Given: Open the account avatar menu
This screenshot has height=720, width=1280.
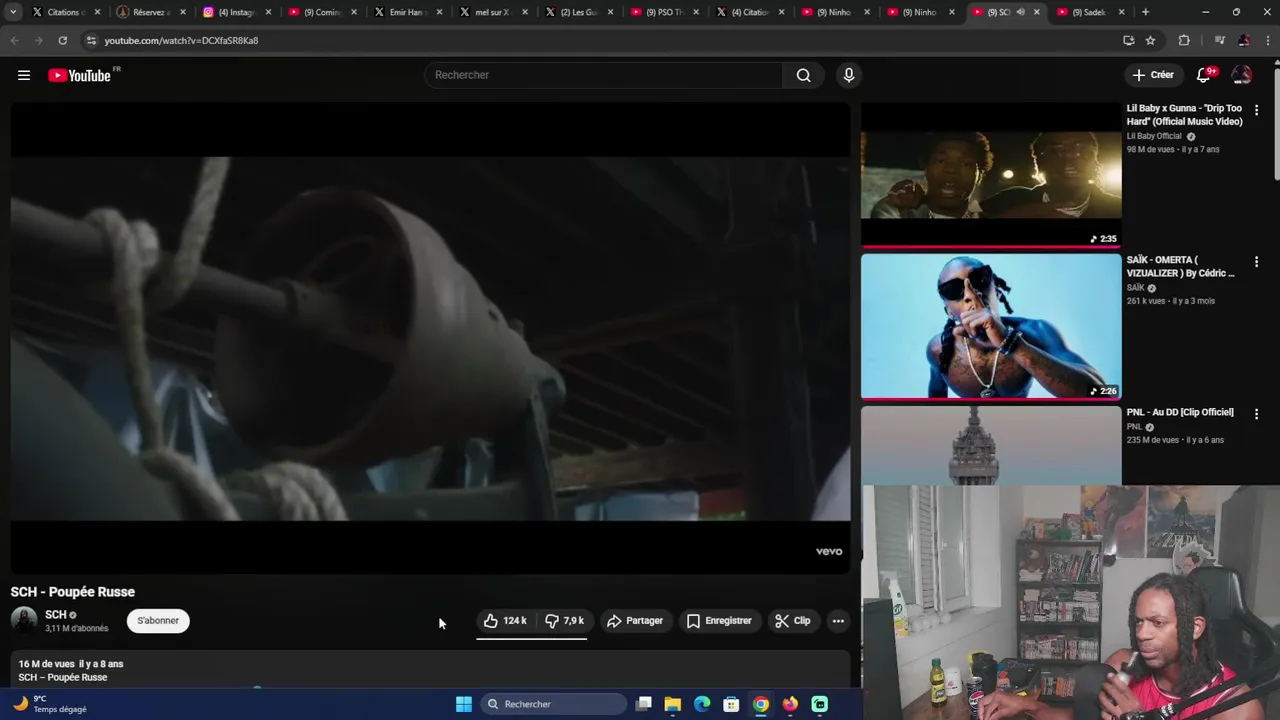Looking at the screenshot, I should click(1242, 75).
